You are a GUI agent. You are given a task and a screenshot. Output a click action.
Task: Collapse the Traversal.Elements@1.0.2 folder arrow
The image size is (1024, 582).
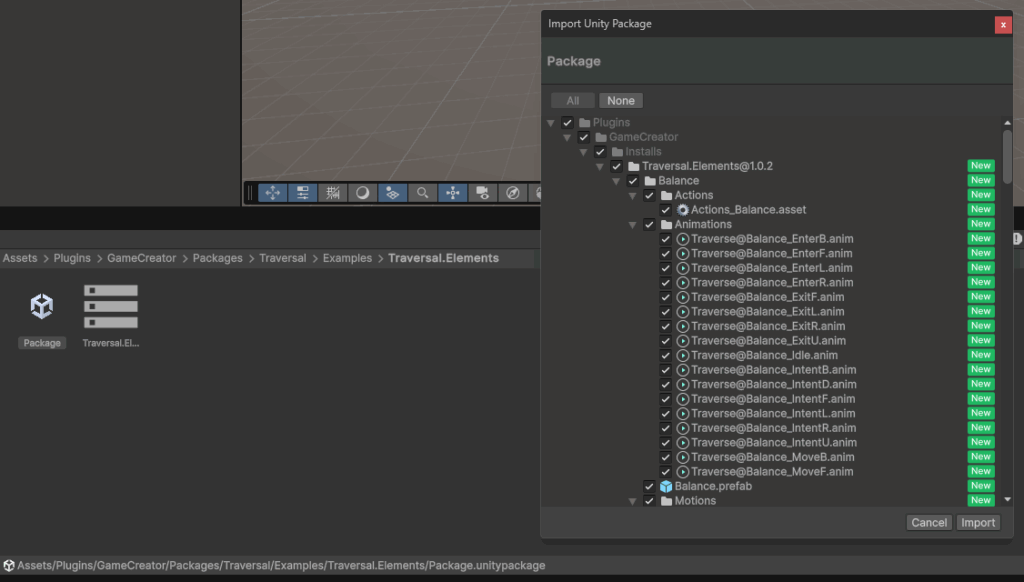point(600,167)
